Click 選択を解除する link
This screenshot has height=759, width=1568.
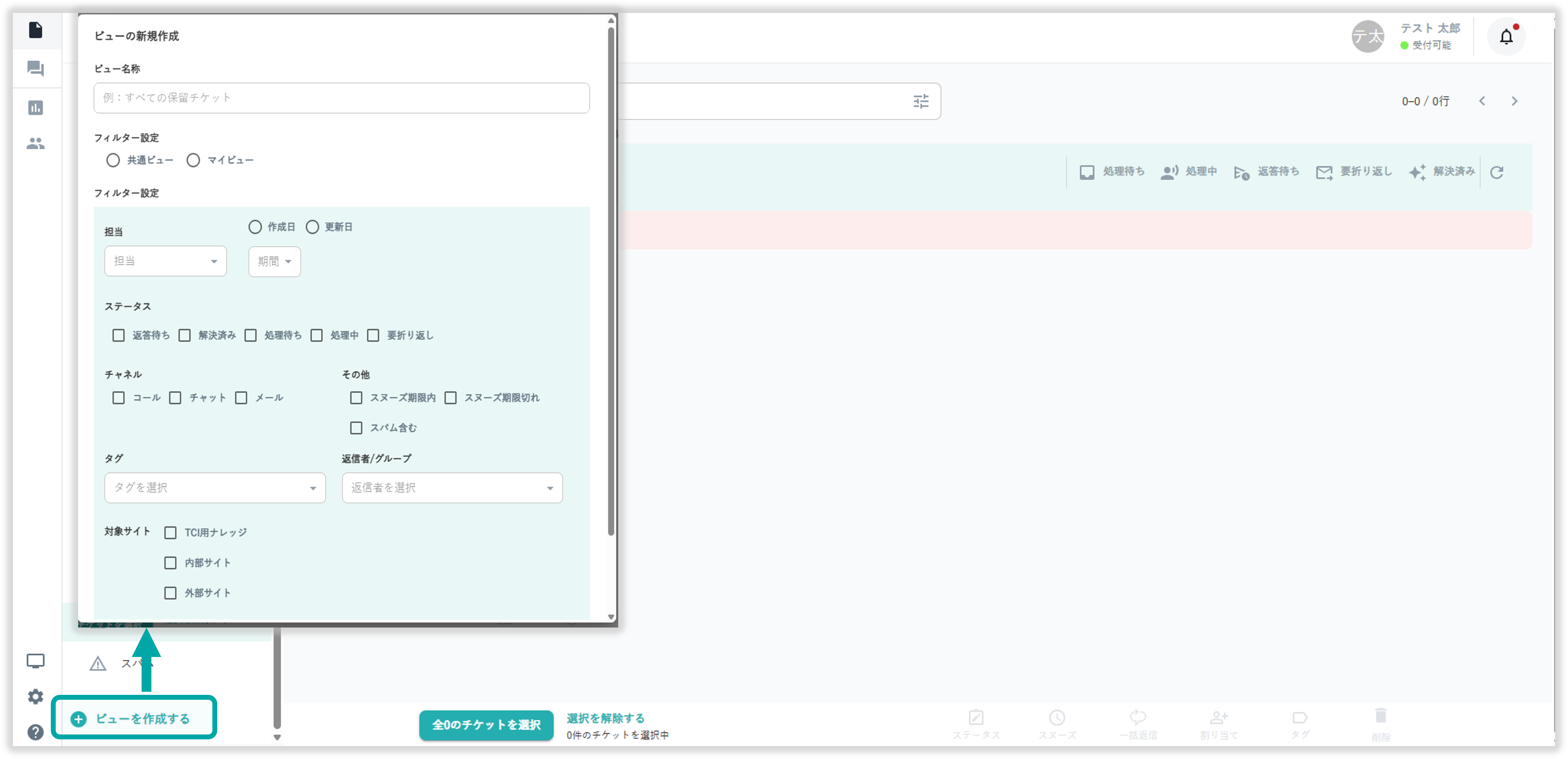pos(605,718)
